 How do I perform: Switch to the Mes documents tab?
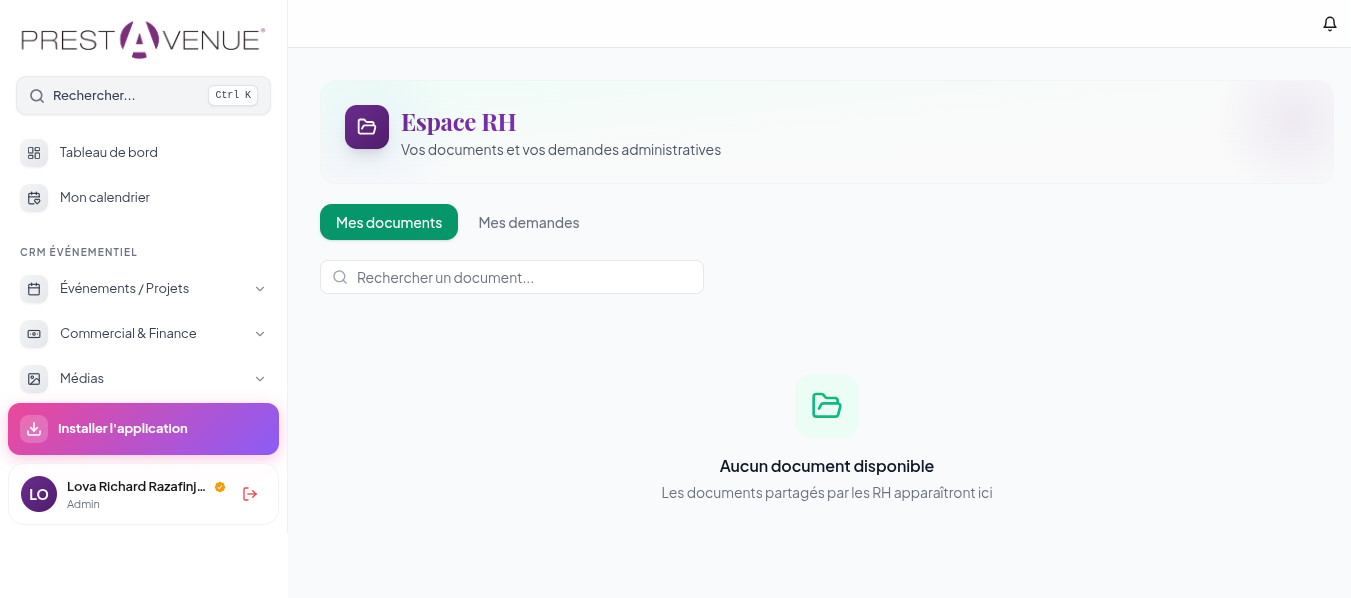pos(389,222)
